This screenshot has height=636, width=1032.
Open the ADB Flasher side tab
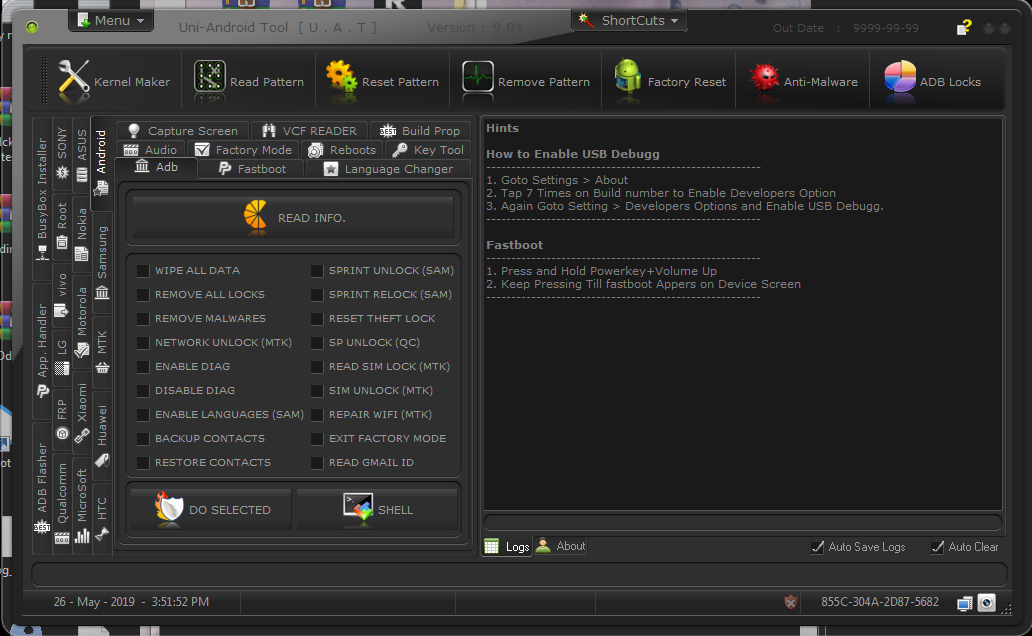[42, 487]
